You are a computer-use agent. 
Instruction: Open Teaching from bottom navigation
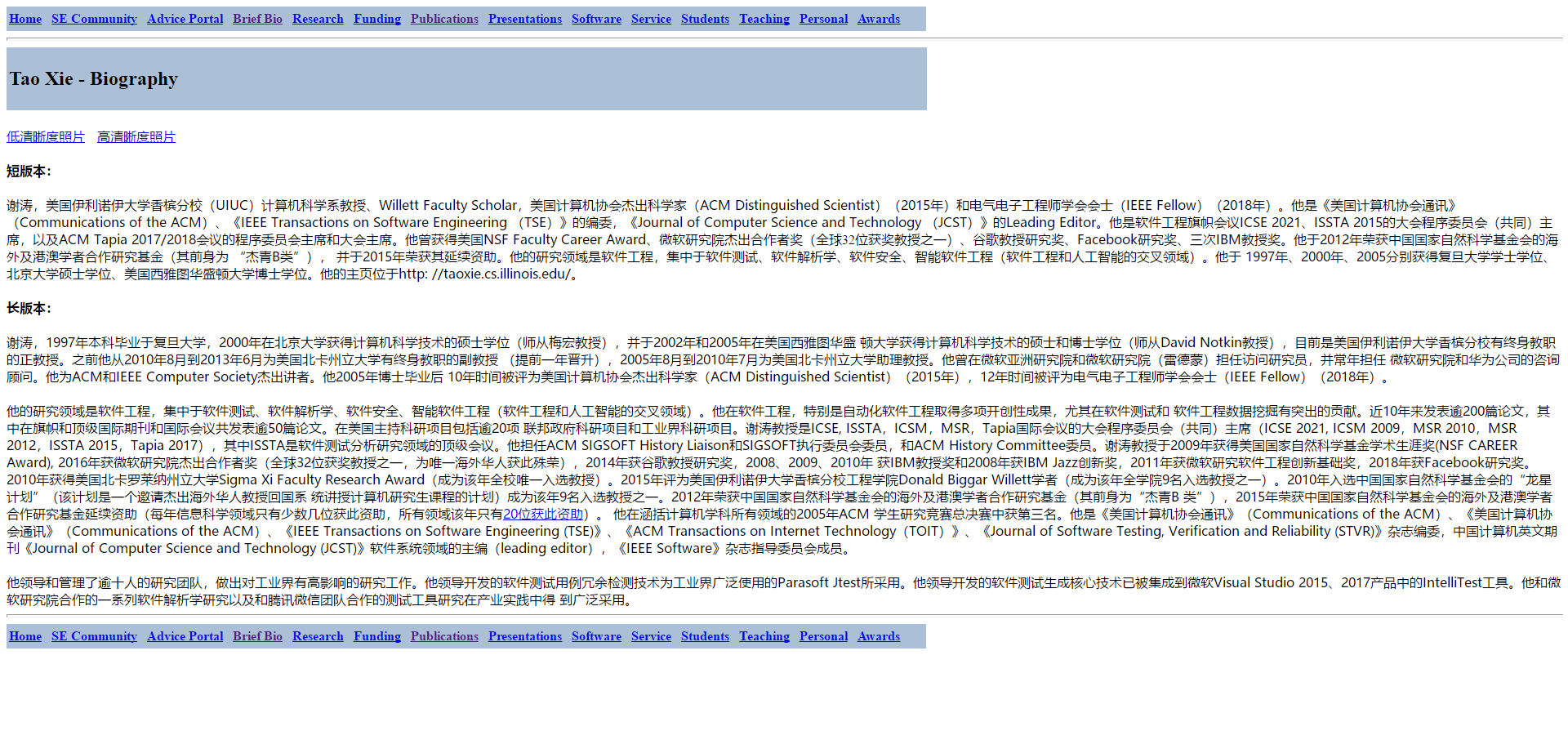click(764, 636)
